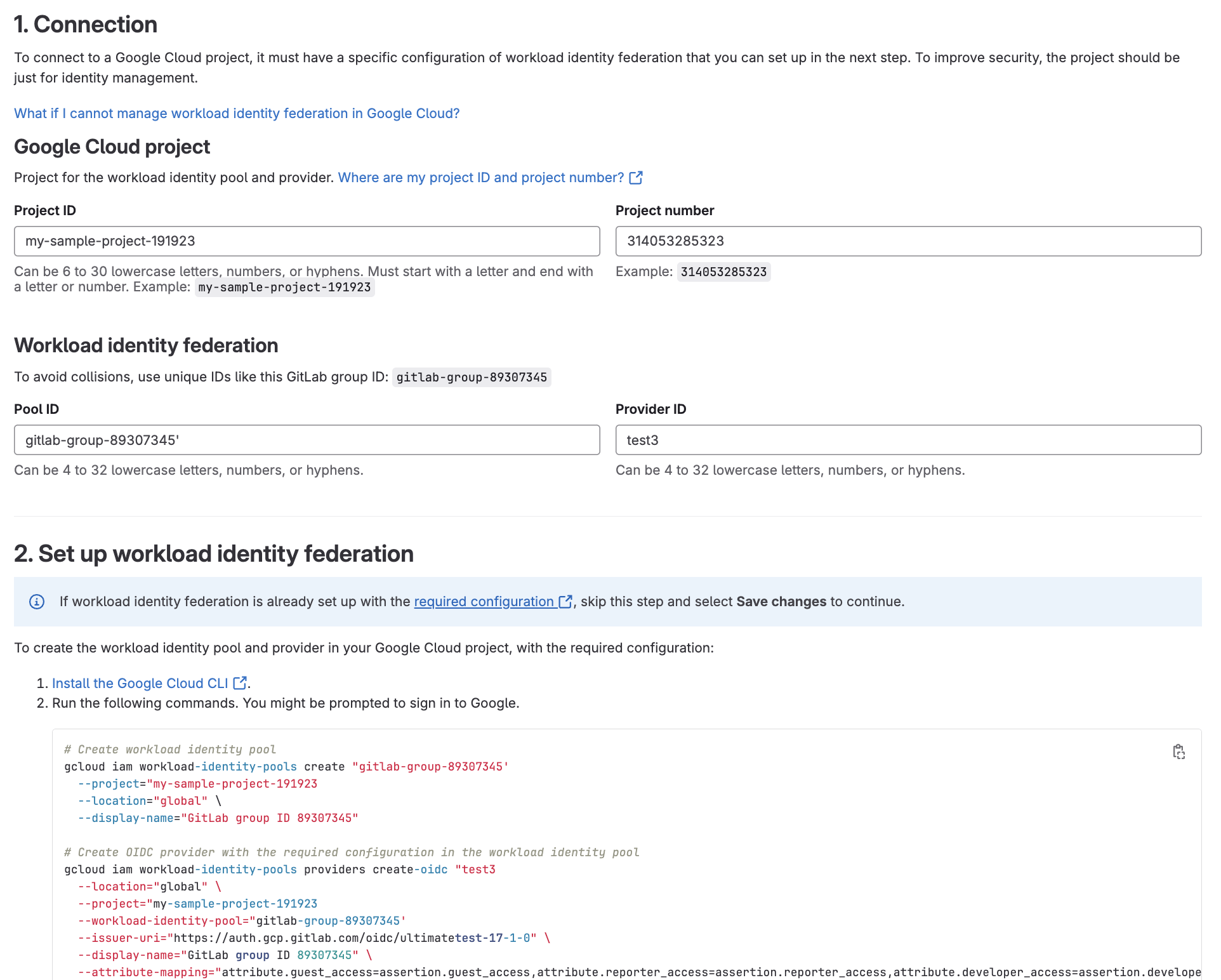This screenshot has height=980, width=1221.
Task: Click into the Provider ID field
Action: 907,440
